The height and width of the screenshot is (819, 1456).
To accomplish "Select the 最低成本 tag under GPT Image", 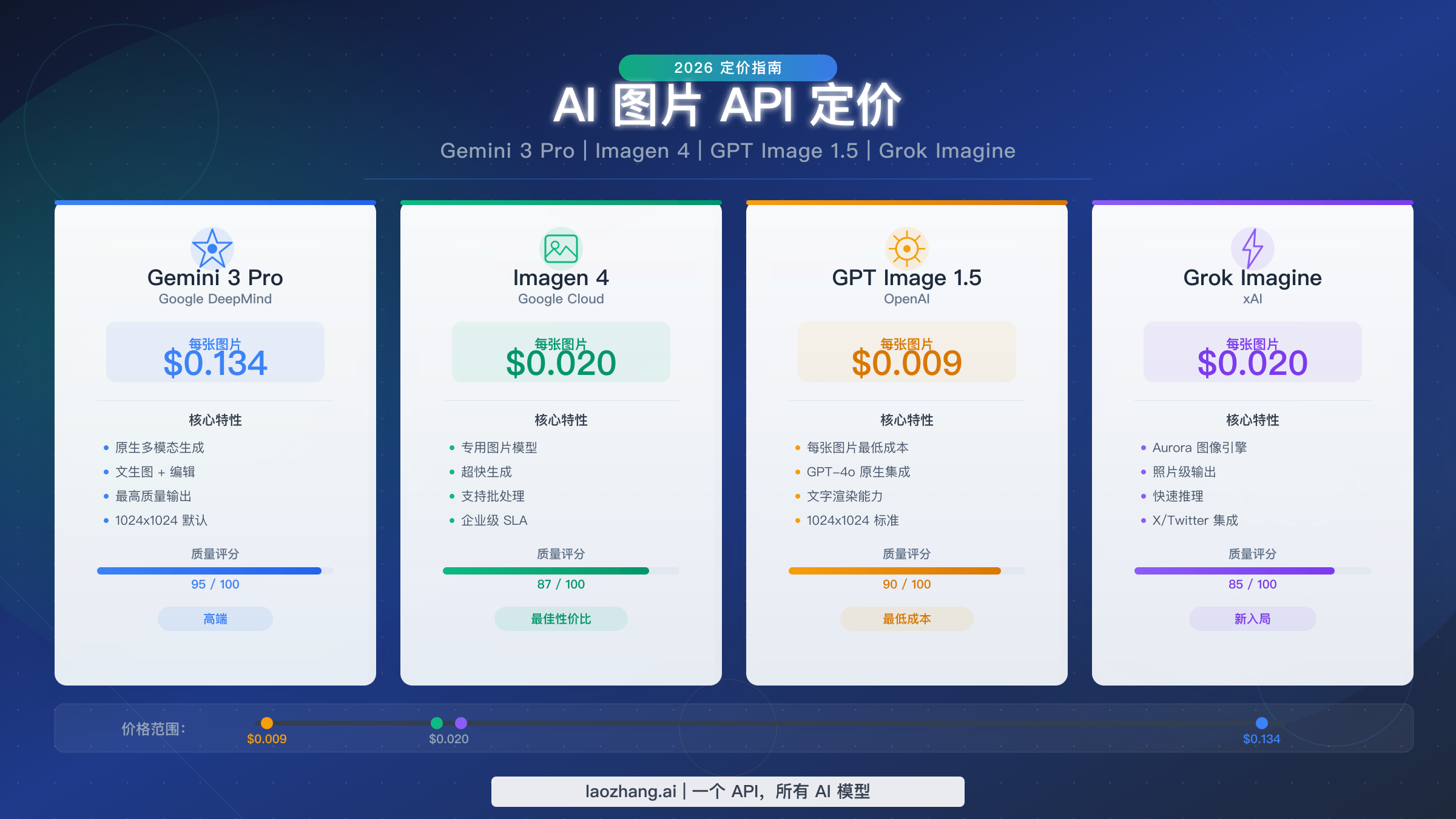I will tap(906, 619).
